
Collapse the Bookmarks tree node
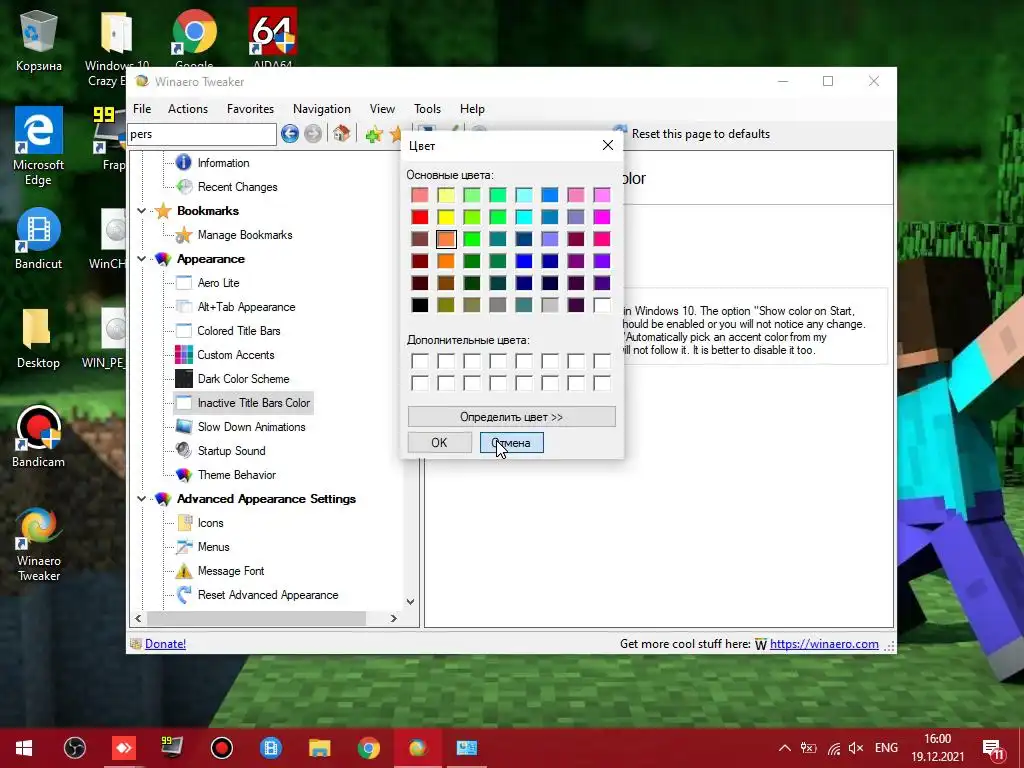142,211
